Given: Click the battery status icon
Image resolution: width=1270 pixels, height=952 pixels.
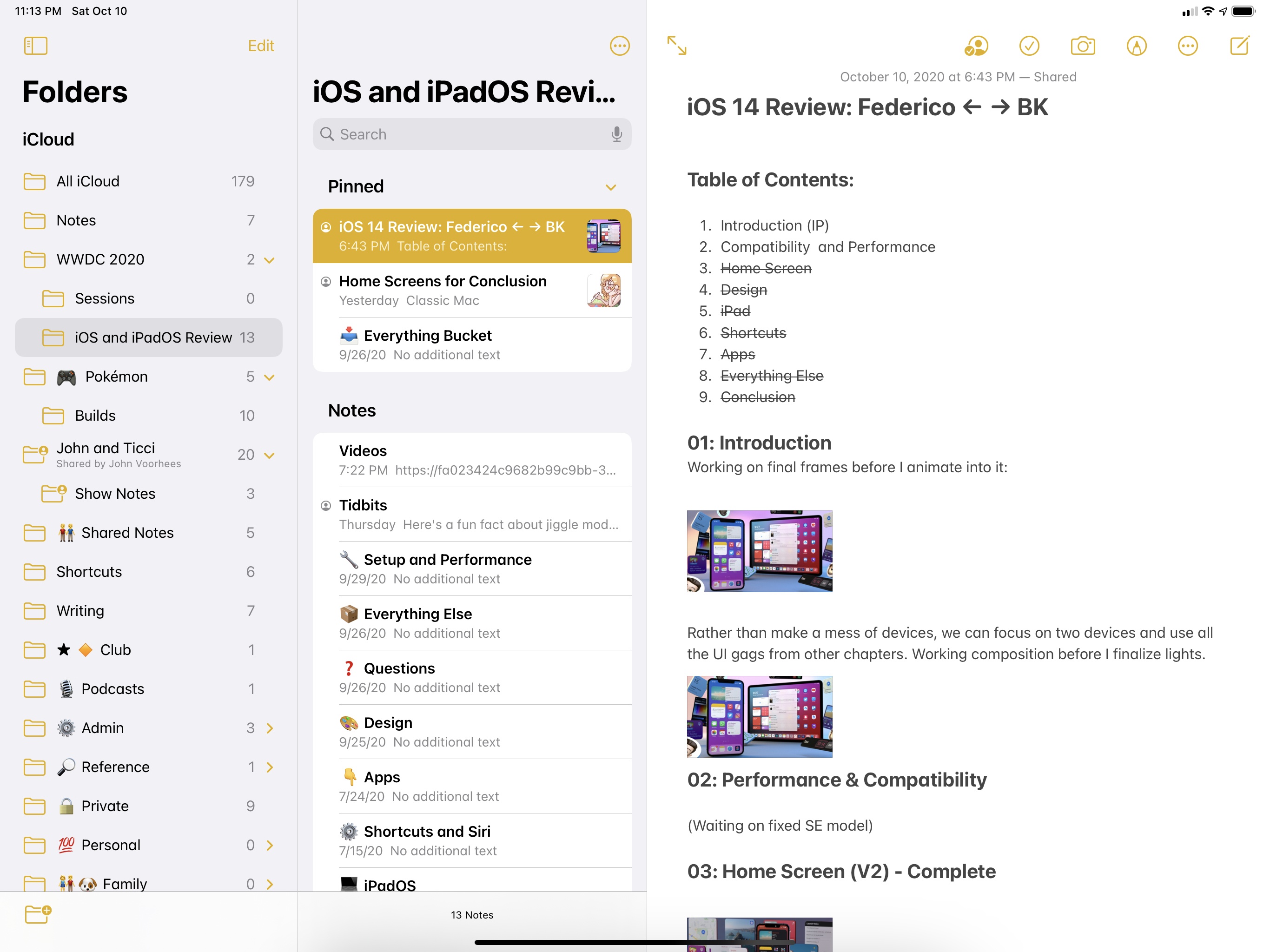Looking at the screenshot, I should [x=1244, y=11].
